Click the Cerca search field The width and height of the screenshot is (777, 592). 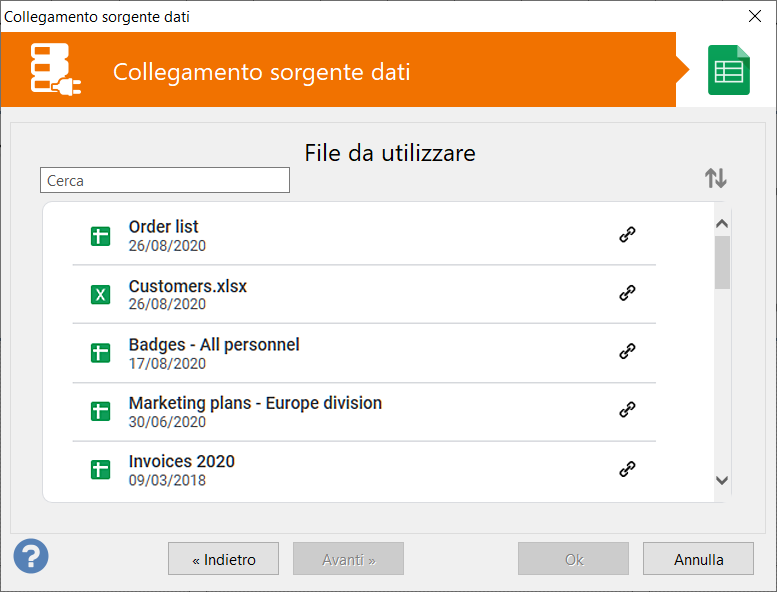click(x=165, y=180)
